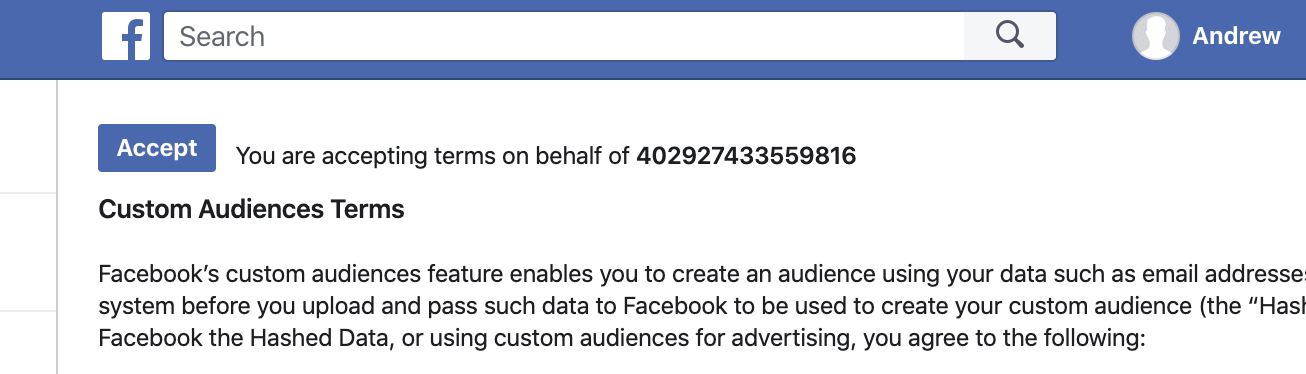Viewport: 1306px width, 374px height.
Task: Click blue header area left of Facebook logo
Action: pos(50,38)
